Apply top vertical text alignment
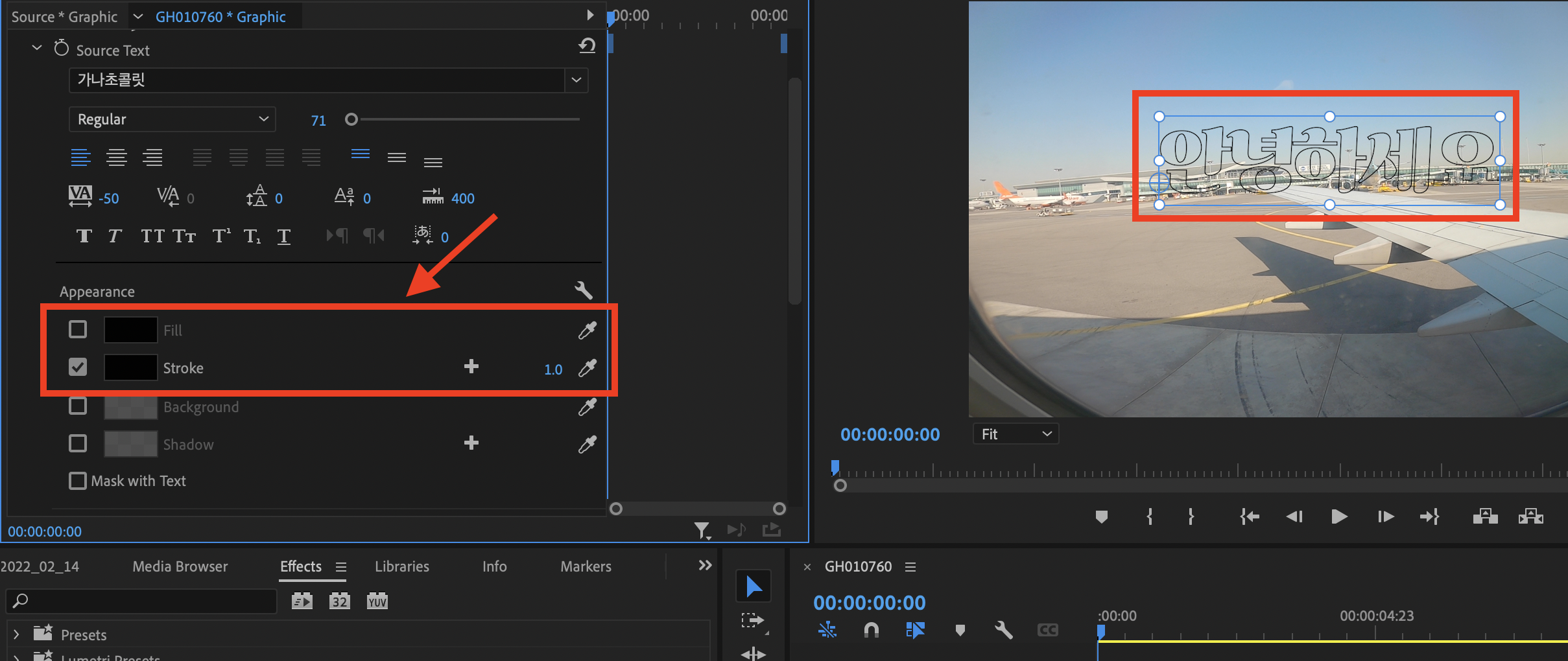The height and width of the screenshot is (661, 1568). pos(361,156)
